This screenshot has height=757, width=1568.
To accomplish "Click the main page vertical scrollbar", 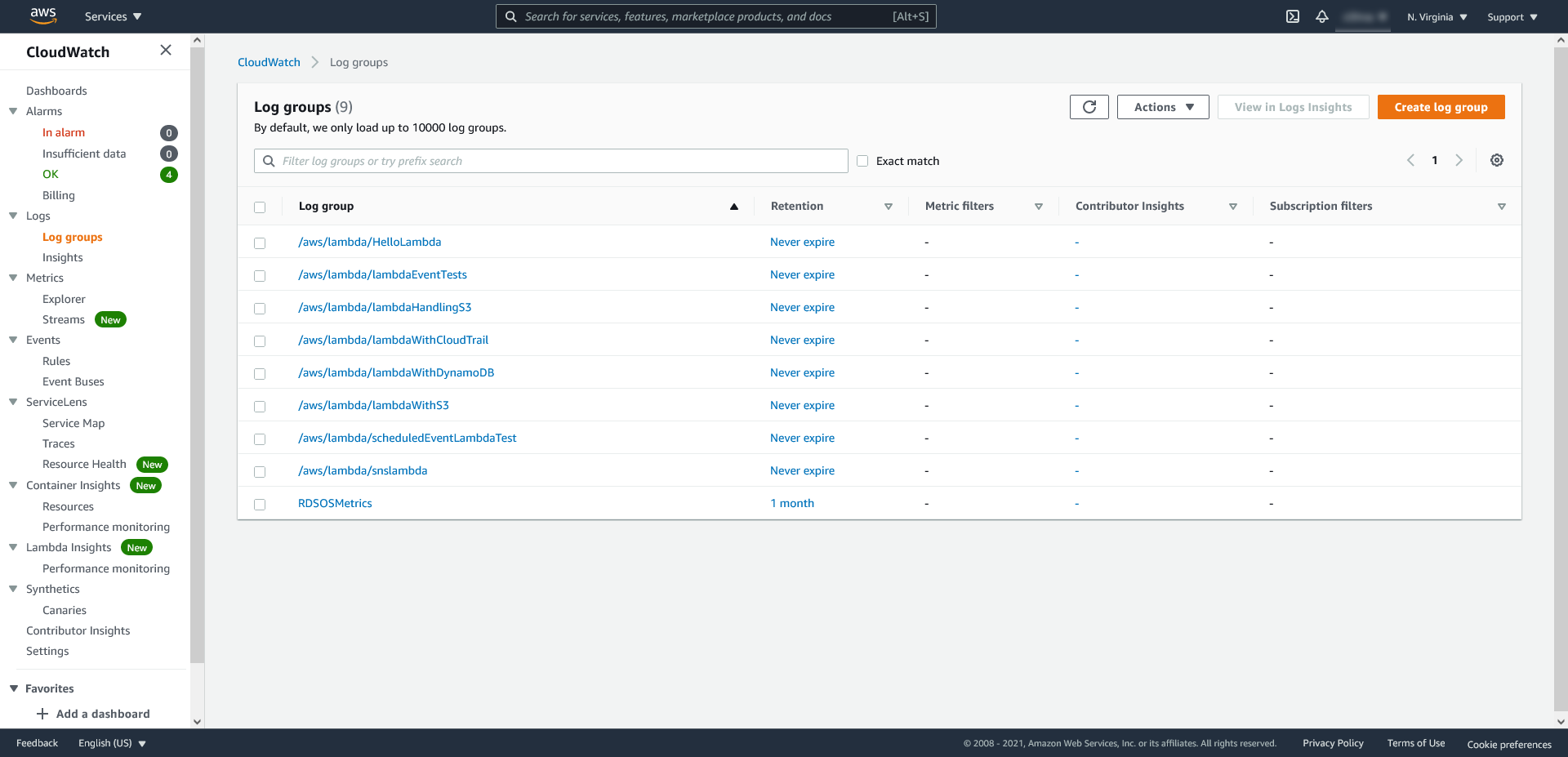I will click(x=1561, y=380).
